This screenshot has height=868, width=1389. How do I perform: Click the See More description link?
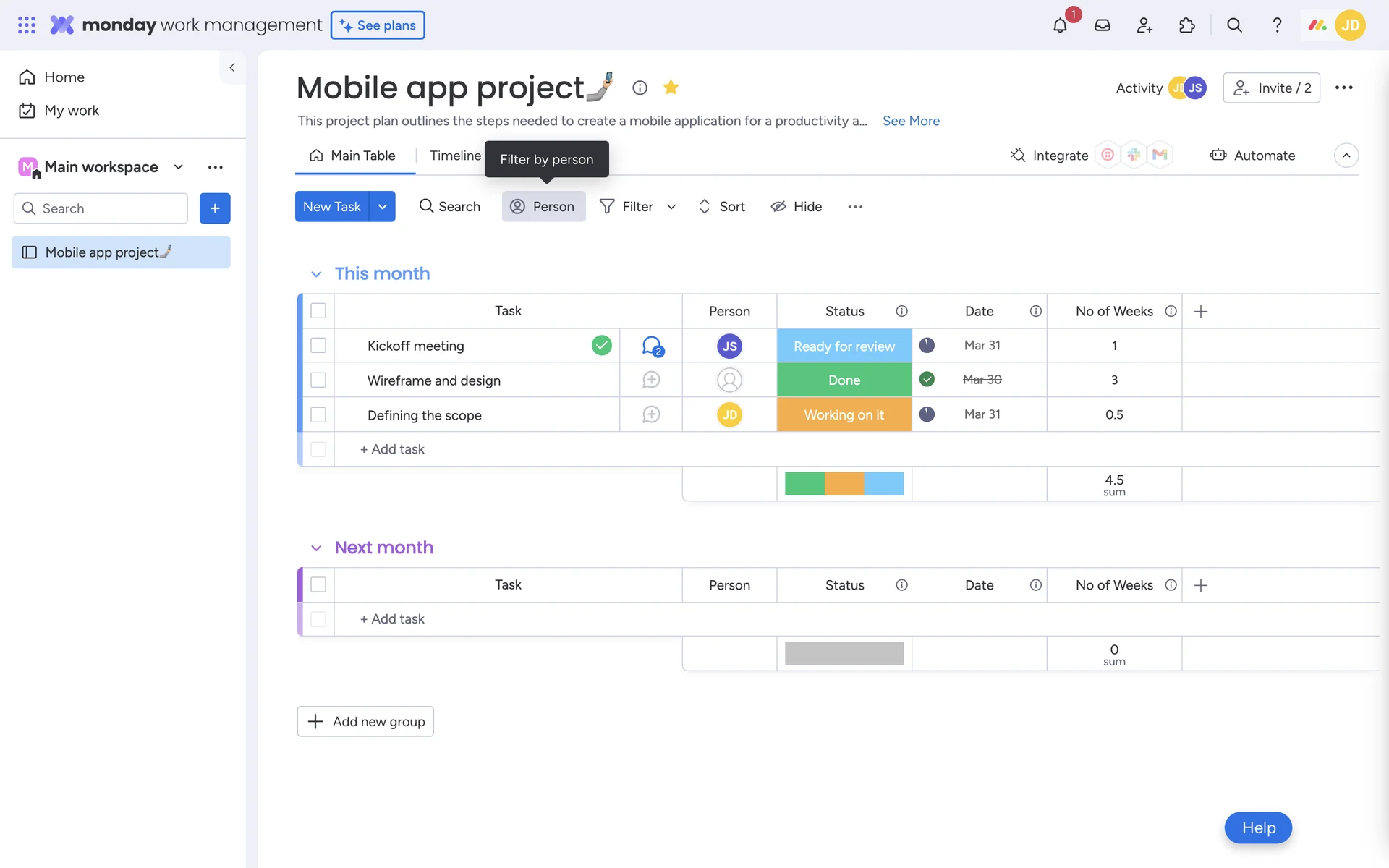[x=911, y=121]
